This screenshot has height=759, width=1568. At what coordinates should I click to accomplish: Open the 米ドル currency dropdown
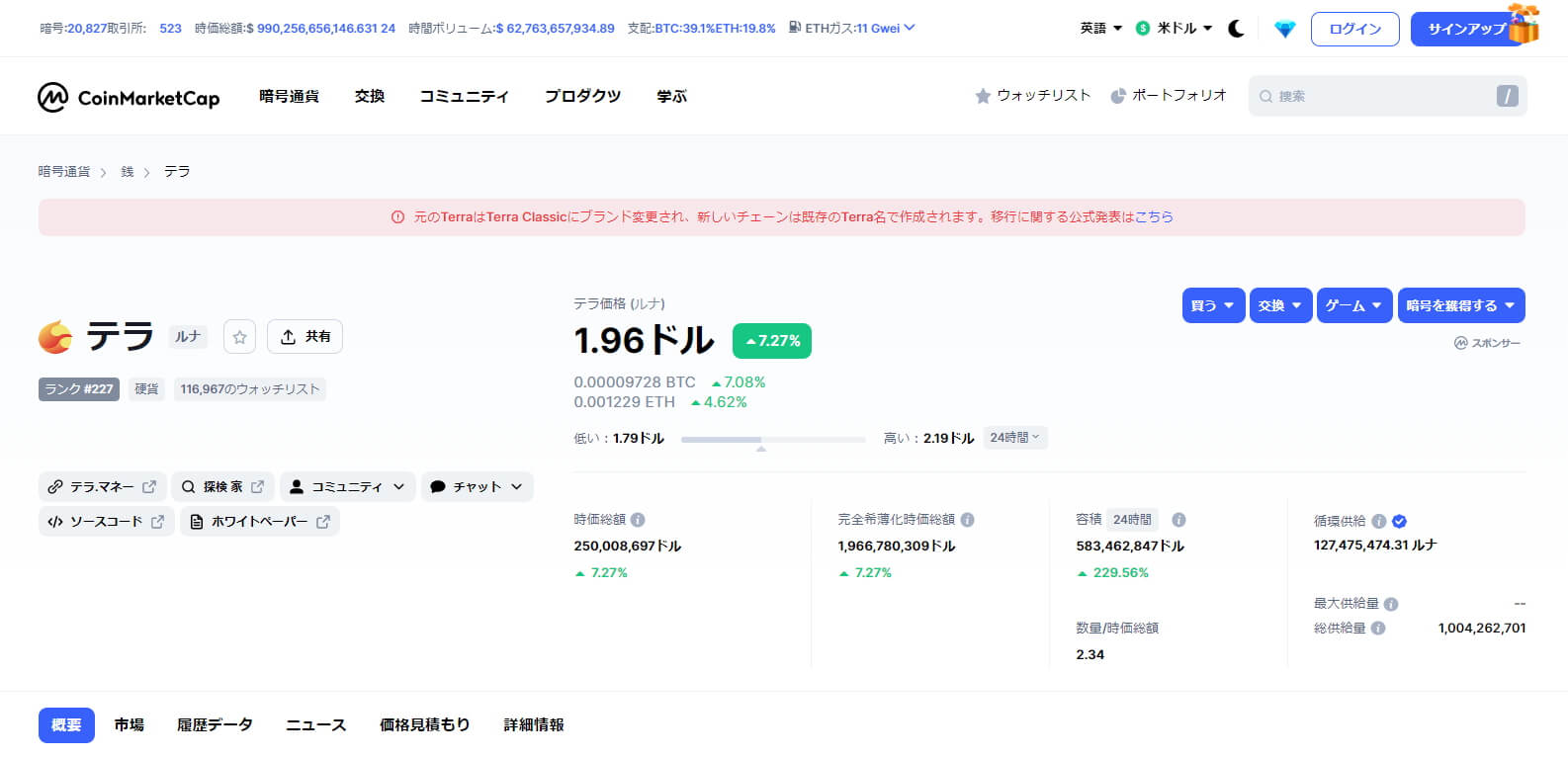1175,29
